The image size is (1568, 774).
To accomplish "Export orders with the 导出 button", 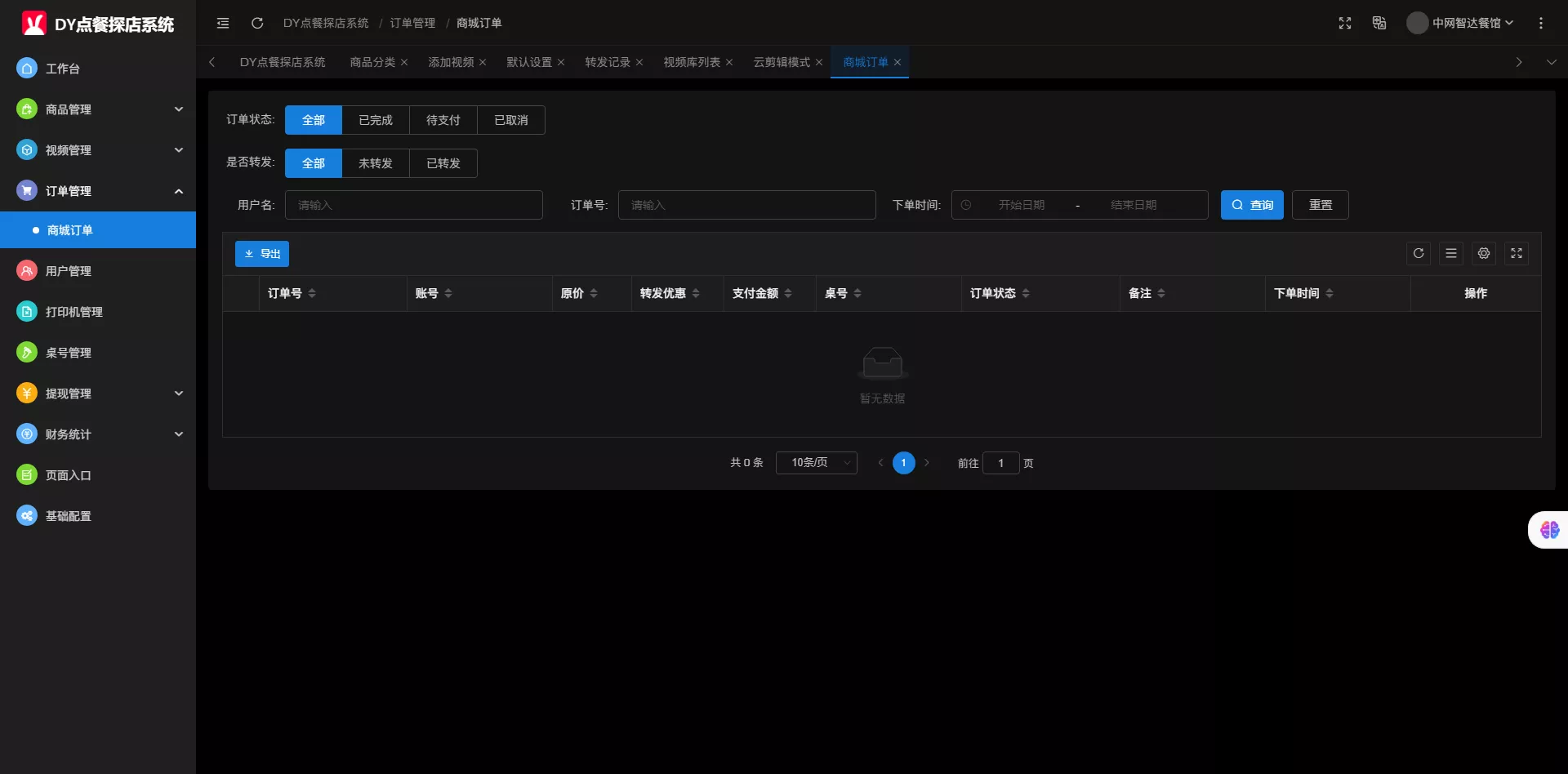I will 262,254.
